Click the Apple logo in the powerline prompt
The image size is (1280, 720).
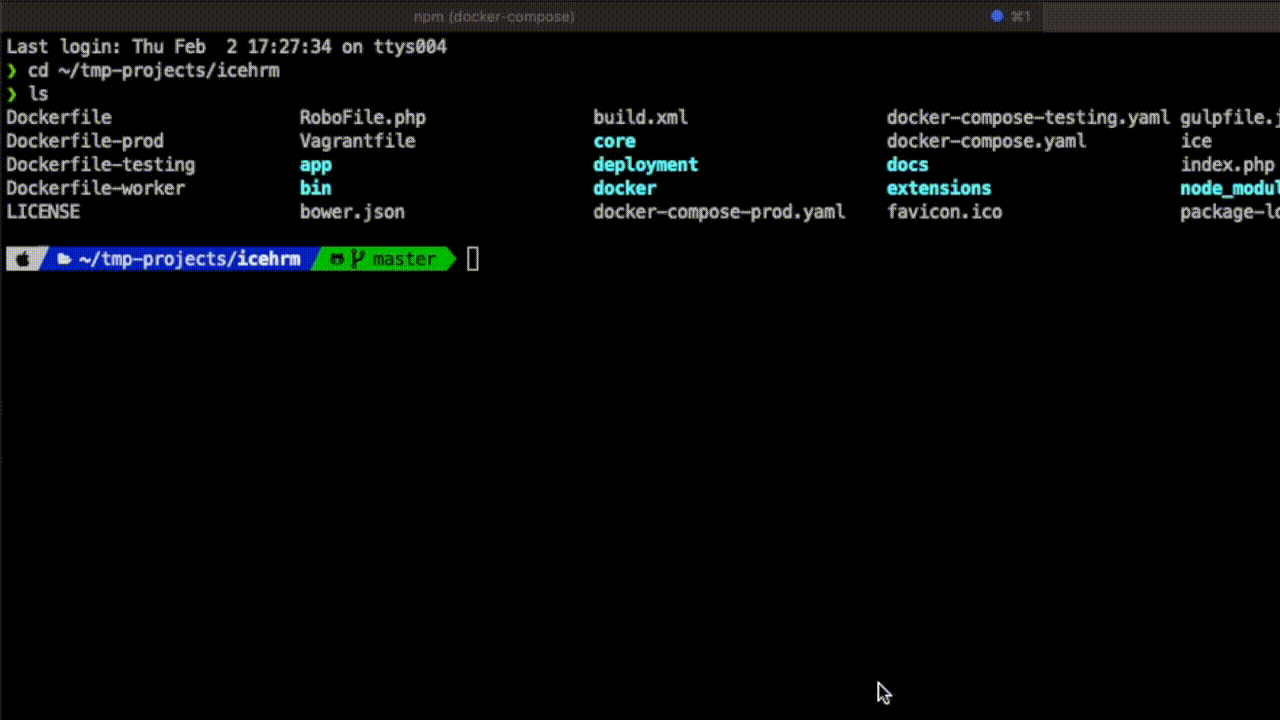click(x=22, y=258)
